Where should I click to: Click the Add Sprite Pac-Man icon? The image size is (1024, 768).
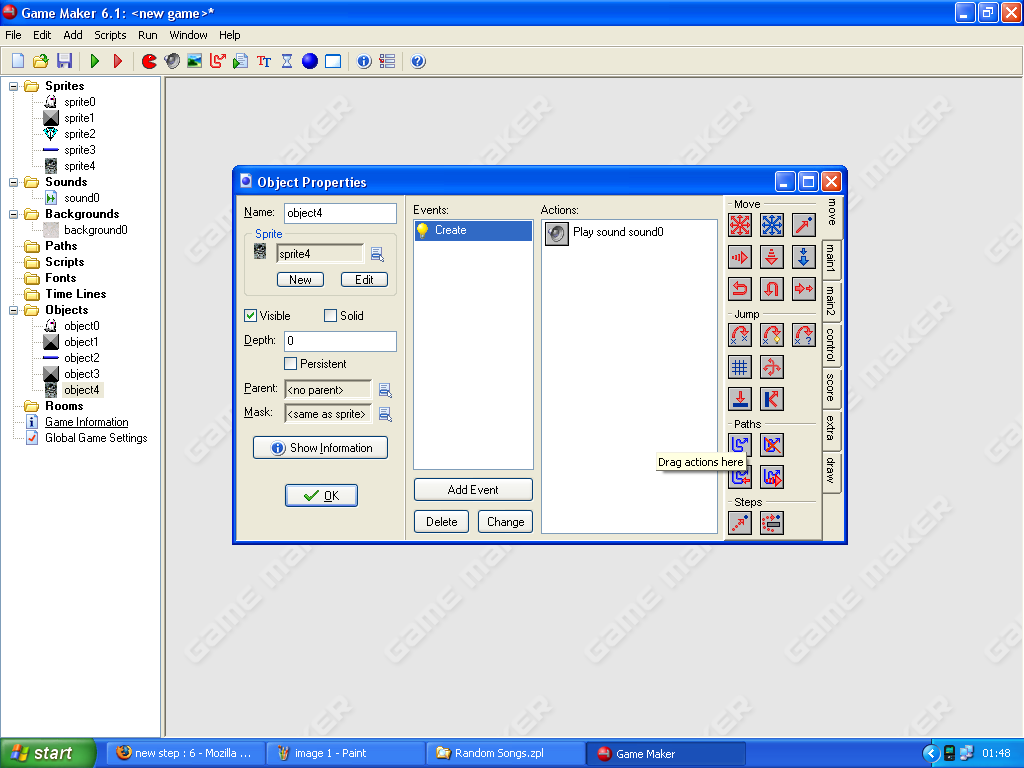(x=149, y=61)
